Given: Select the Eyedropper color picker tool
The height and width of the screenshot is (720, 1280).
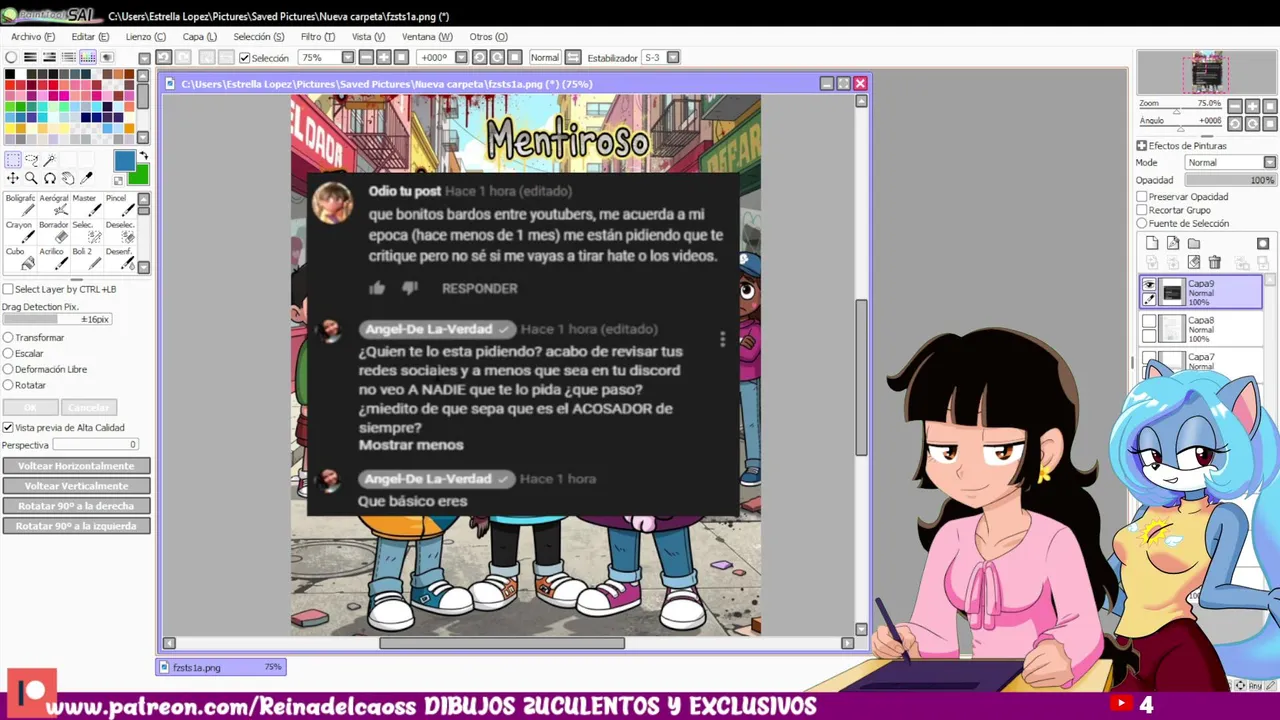Looking at the screenshot, I should click(86, 178).
